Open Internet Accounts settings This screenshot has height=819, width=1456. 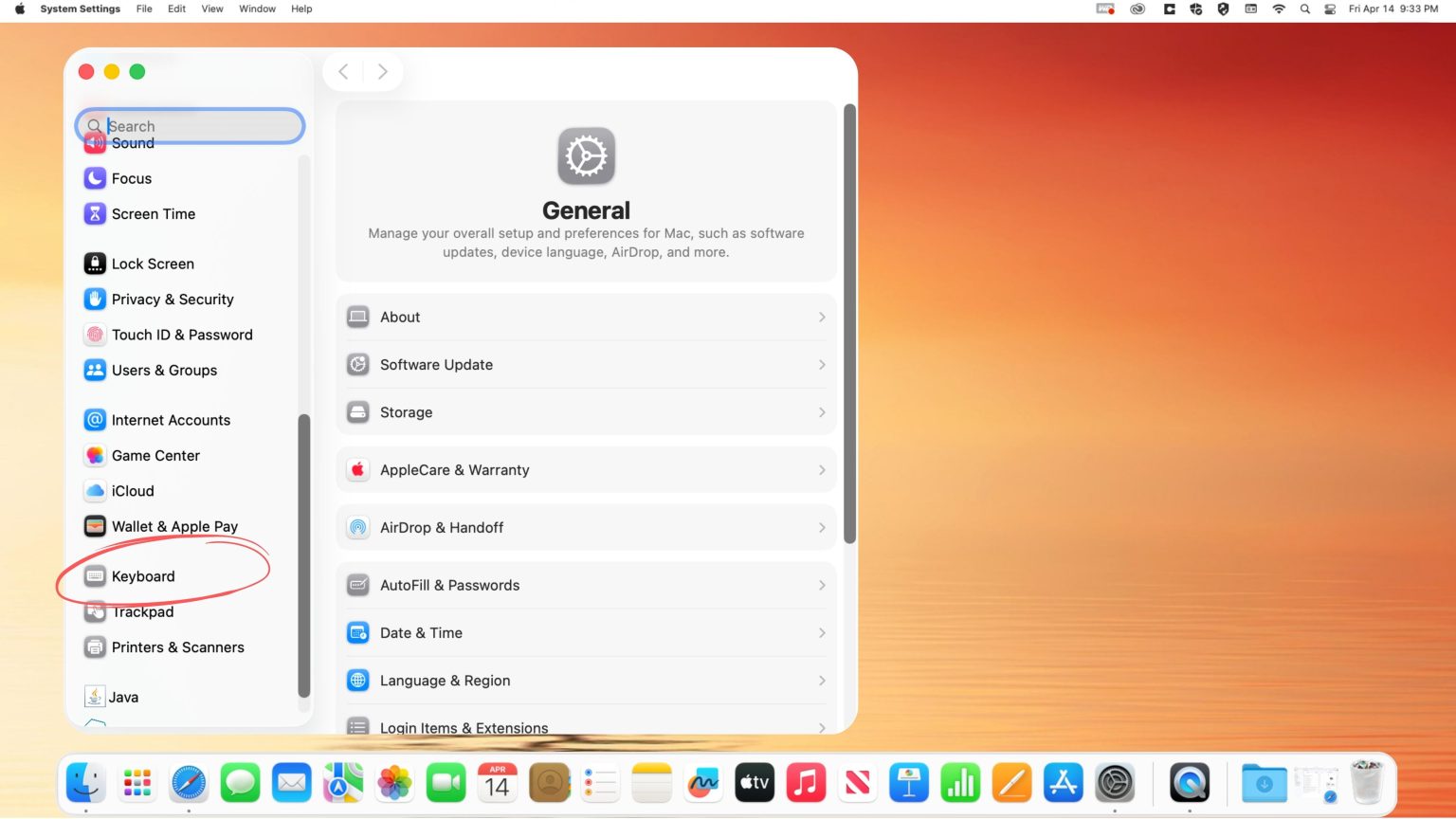[x=171, y=420]
